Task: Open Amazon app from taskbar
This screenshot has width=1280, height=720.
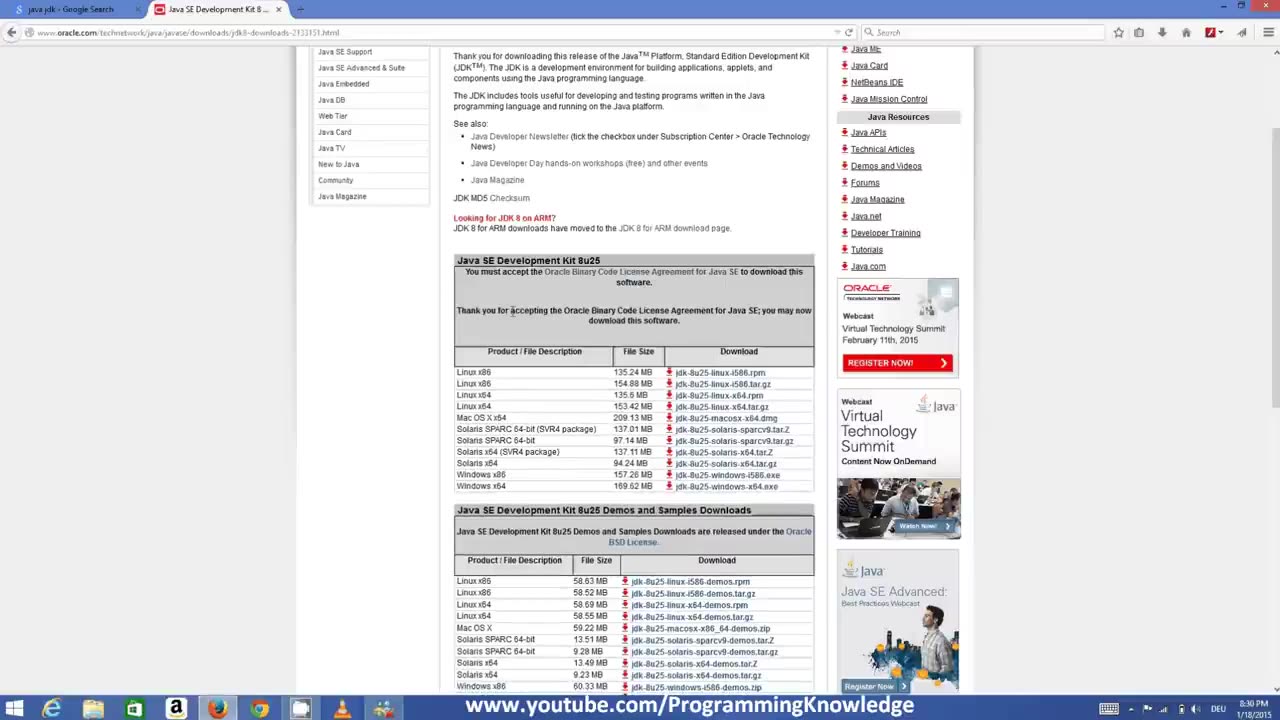Action: (176, 709)
